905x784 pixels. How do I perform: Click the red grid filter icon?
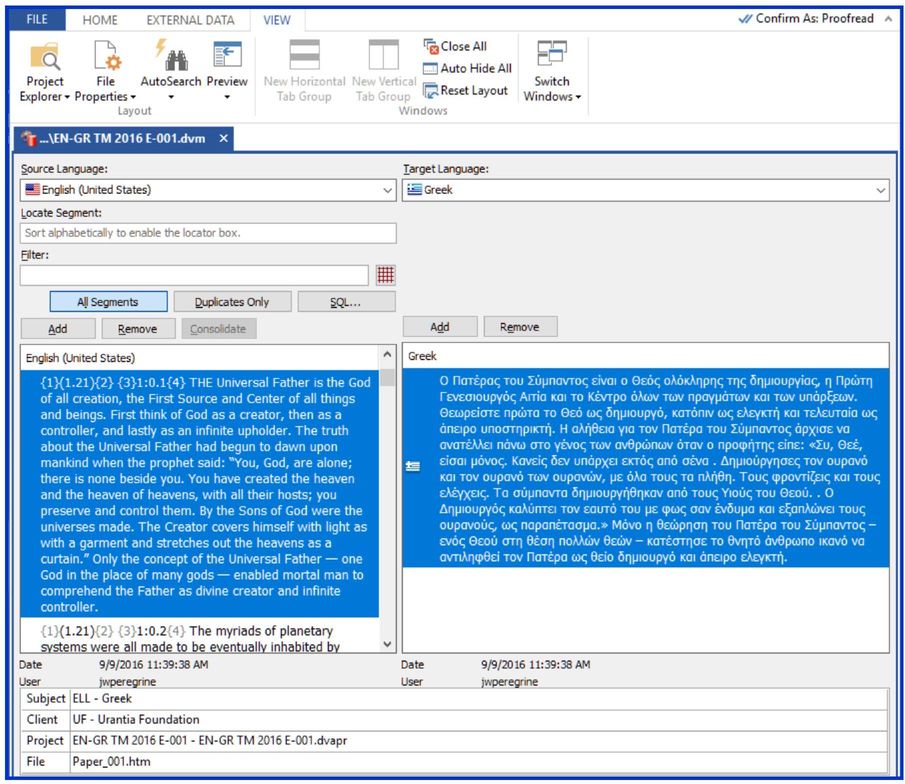pos(386,275)
